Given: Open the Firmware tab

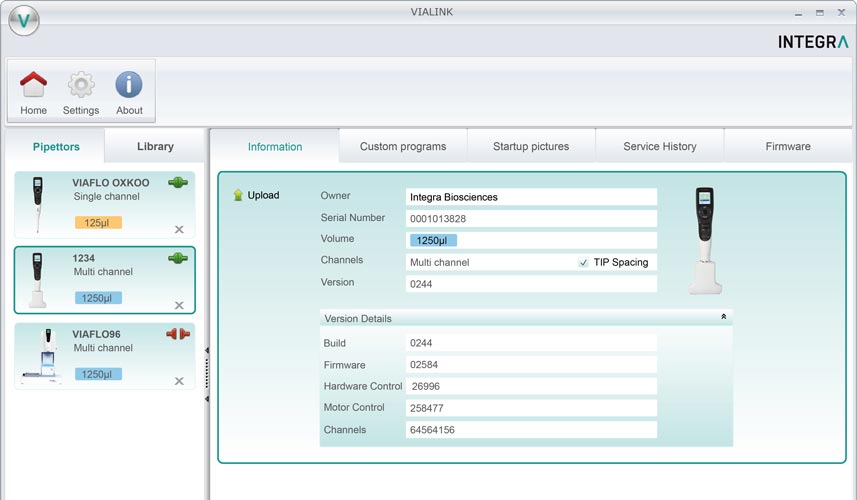Looking at the screenshot, I should tap(787, 146).
